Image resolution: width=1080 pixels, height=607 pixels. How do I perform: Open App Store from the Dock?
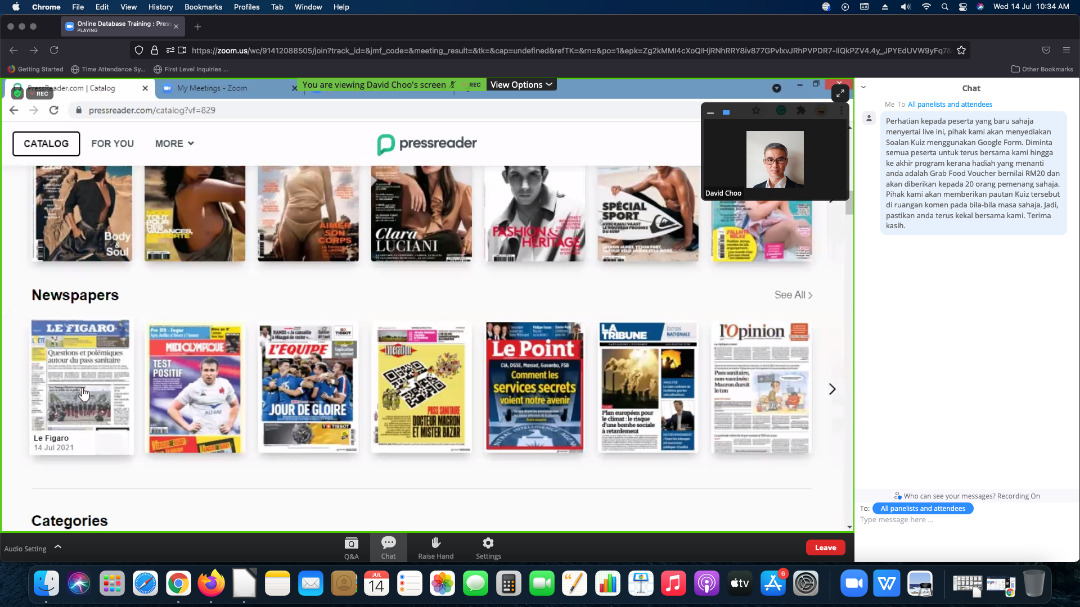pyautogui.click(x=773, y=584)
